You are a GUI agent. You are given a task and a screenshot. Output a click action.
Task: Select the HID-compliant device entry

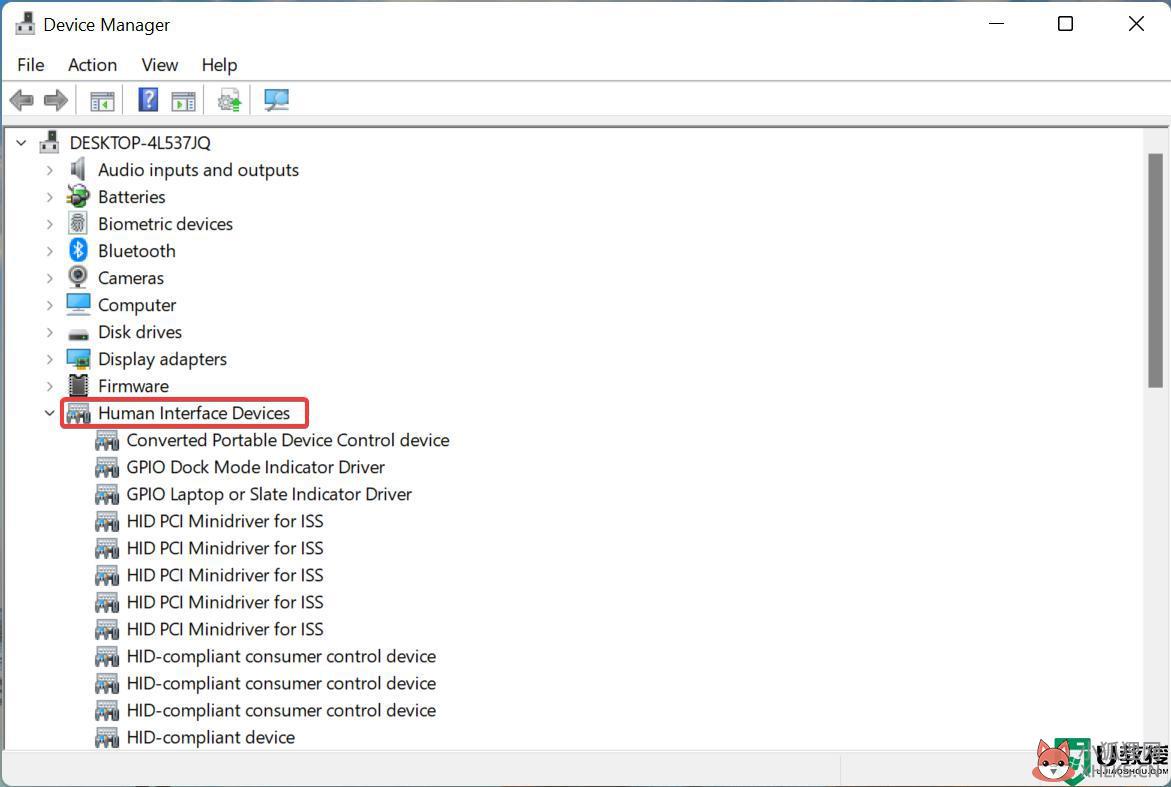pos(211,737)
